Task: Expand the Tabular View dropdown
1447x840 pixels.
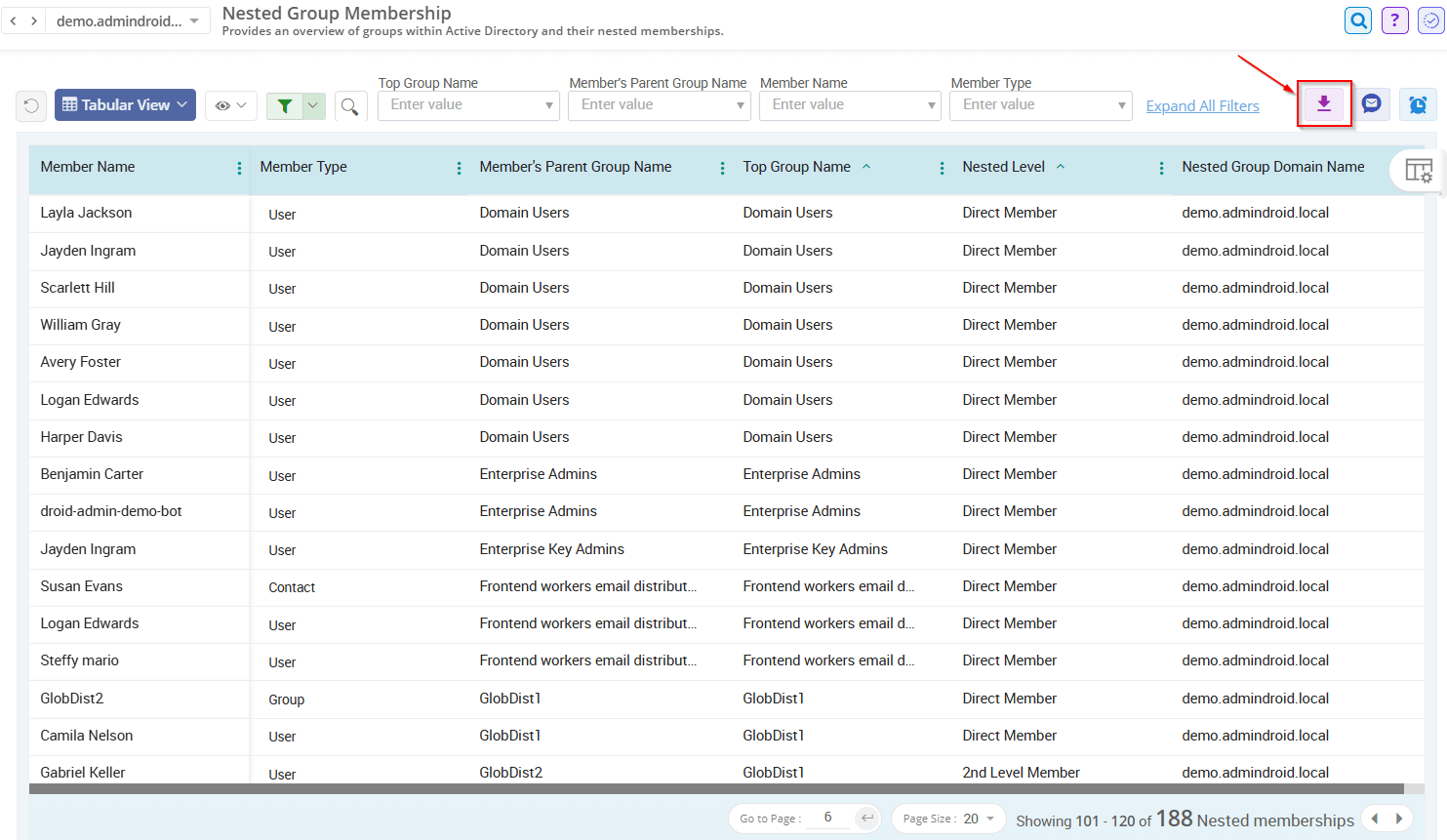Action: [125, 104]
